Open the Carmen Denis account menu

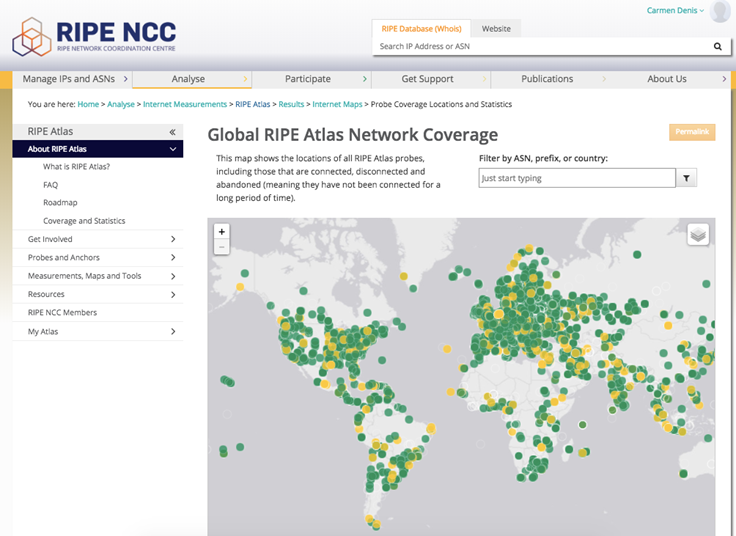point(675,10)
